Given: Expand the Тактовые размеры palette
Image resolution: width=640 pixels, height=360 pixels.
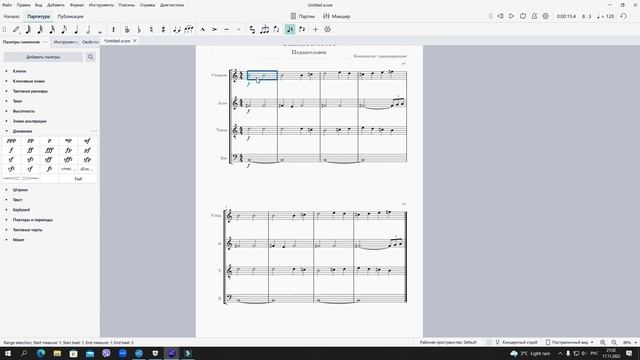Looking at the screenshot, I should (6, 91).
